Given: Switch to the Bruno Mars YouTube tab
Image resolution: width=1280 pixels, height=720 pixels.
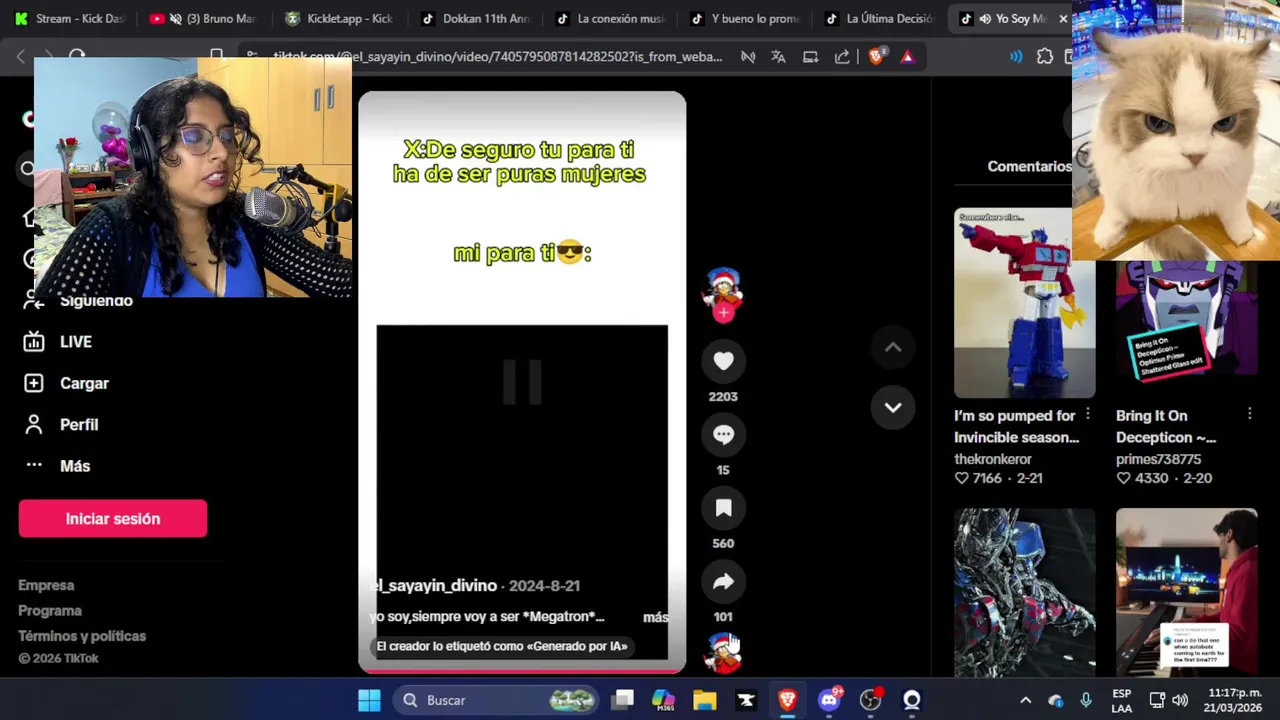Looking at the screenshot, I should point(204,18).
